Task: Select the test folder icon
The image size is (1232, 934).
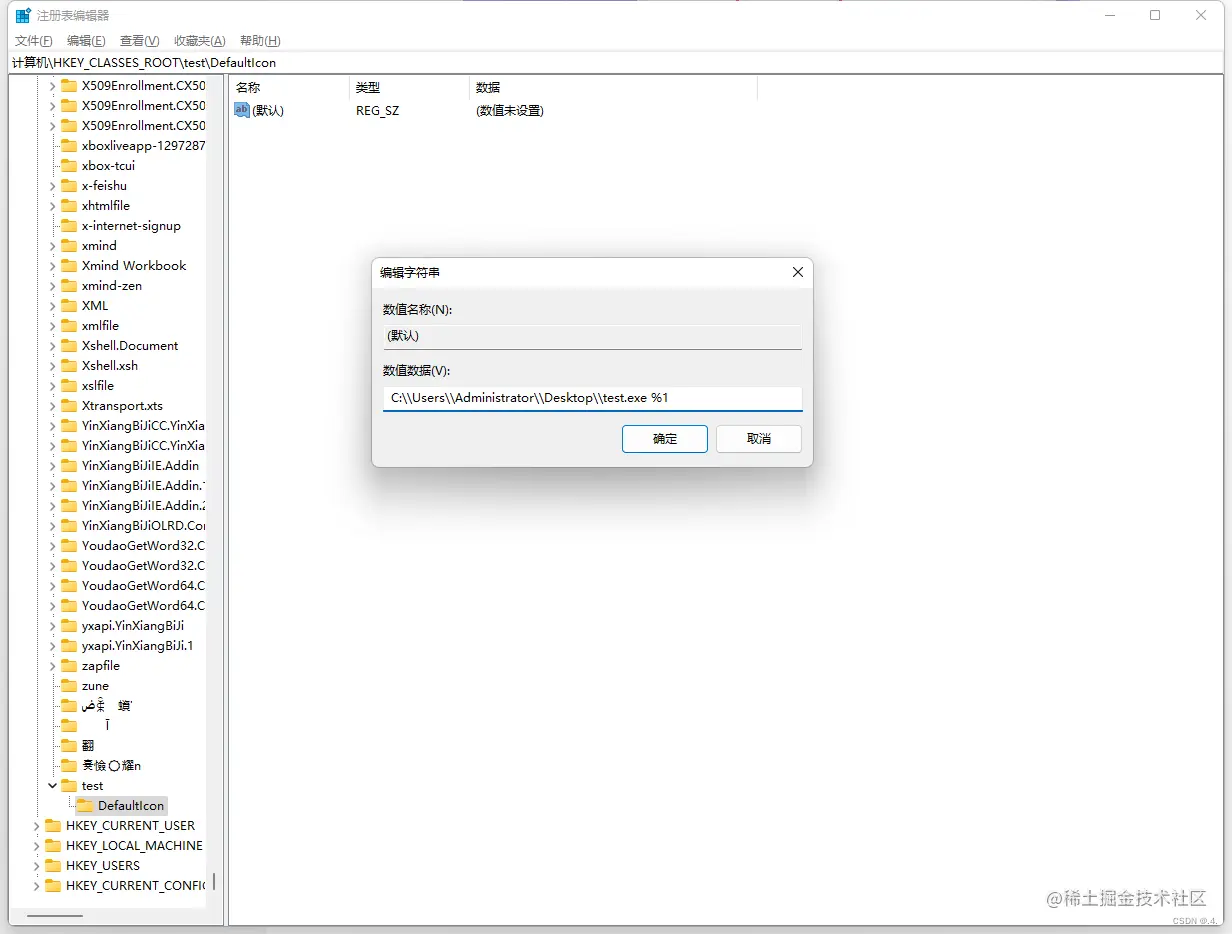Action: click(69, 786)
